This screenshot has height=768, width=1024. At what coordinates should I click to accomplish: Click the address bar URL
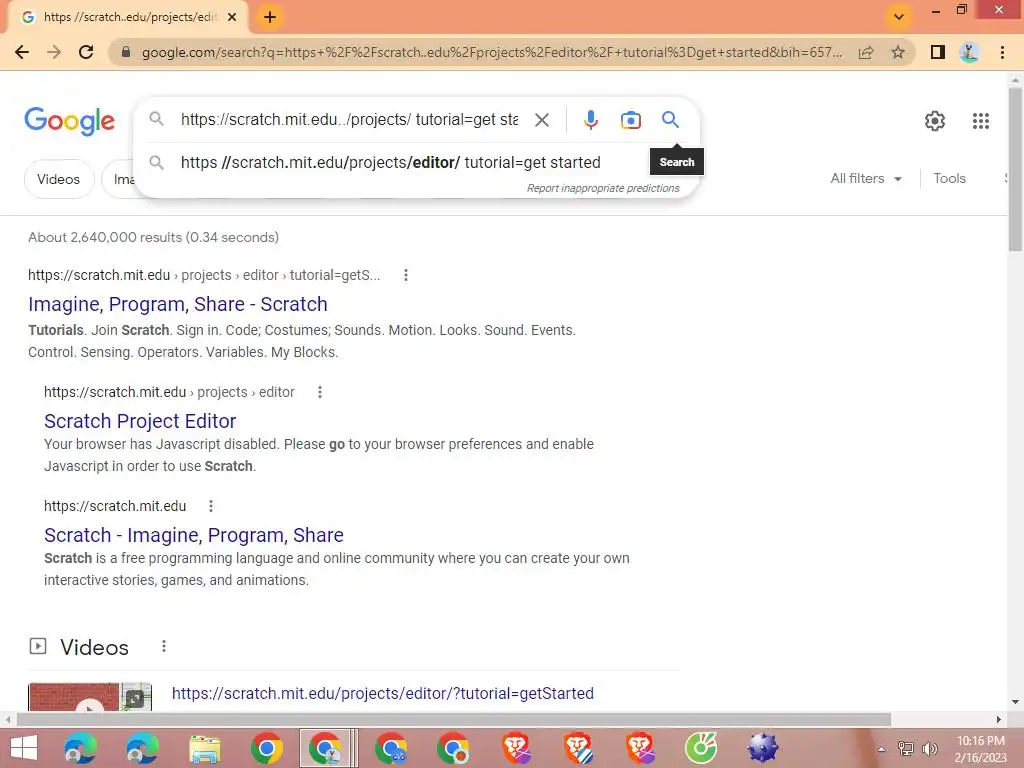[x=491, y=52]
